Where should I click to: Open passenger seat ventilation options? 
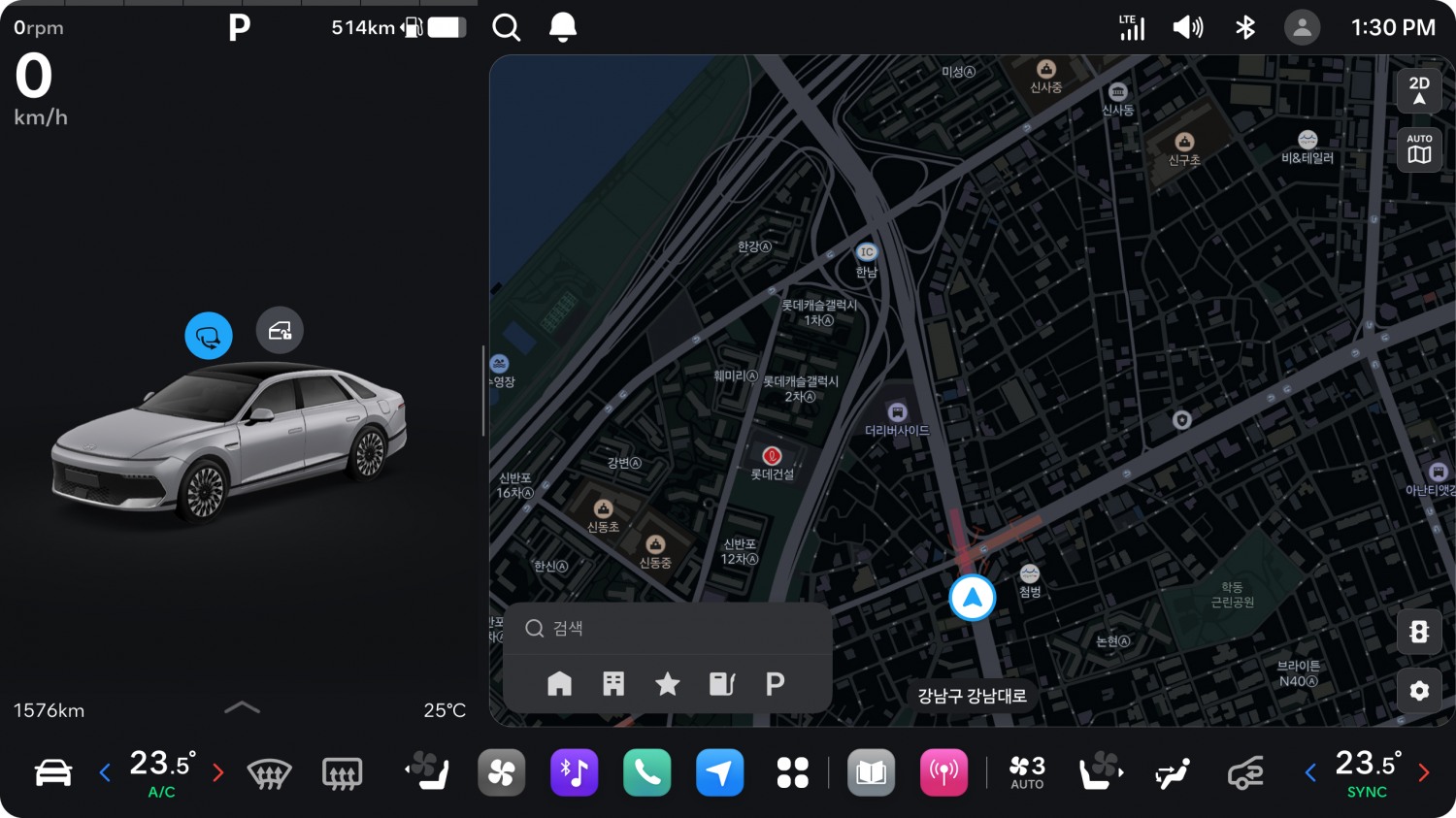coord(1102,770)
